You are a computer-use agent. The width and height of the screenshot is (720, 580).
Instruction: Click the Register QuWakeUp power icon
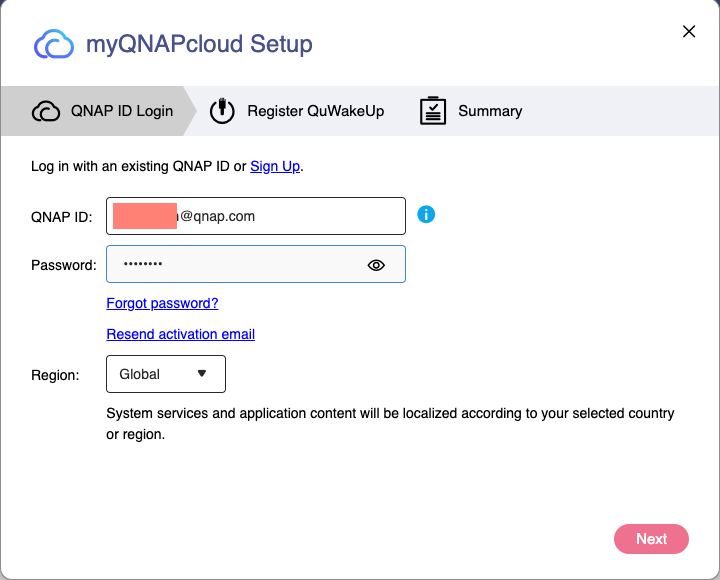222,111
